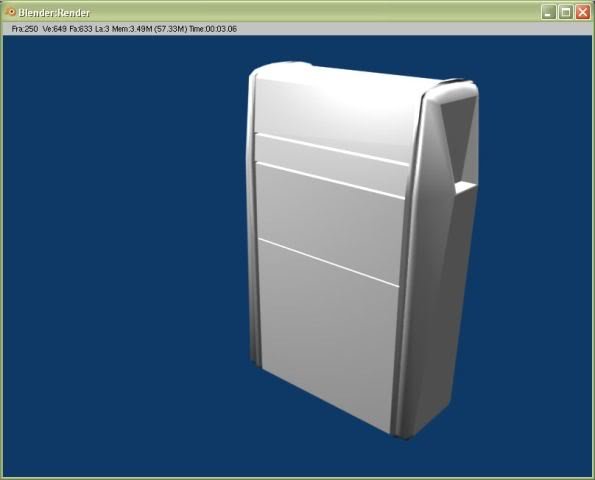Click the Ve:649 vertex count

pyautogui.click(x=55, y=29)
